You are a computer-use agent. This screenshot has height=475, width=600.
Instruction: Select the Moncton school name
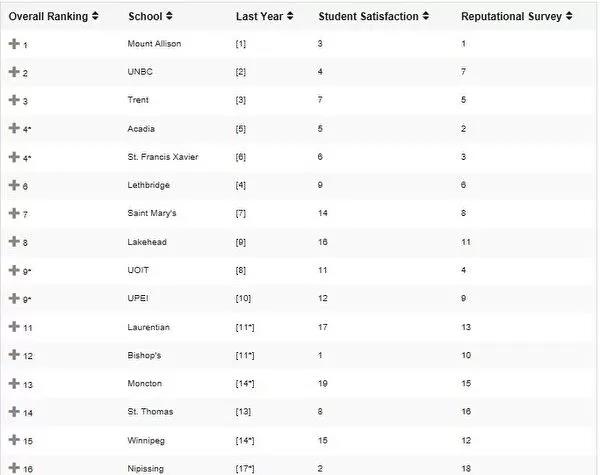145,383
